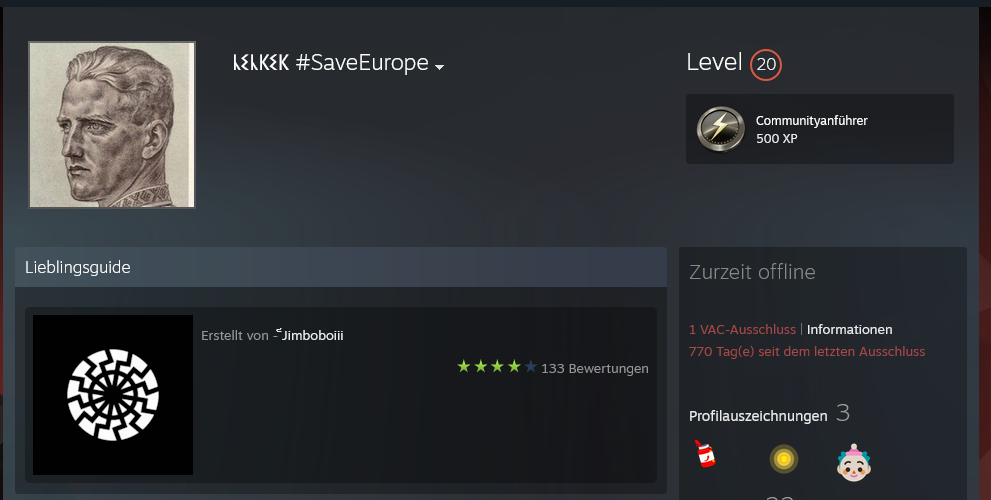Open the Informationen link about bans
The width and height of the screenshot is (991, 500).
[849, 329]
